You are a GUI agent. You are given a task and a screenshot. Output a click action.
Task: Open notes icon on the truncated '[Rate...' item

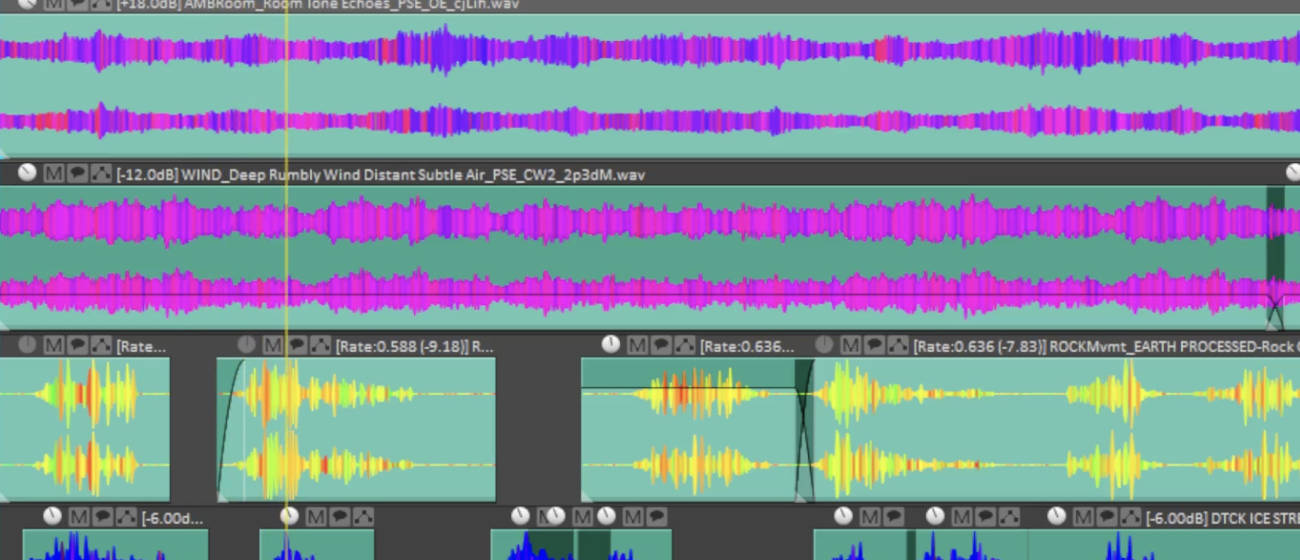[x=77, y=346]
